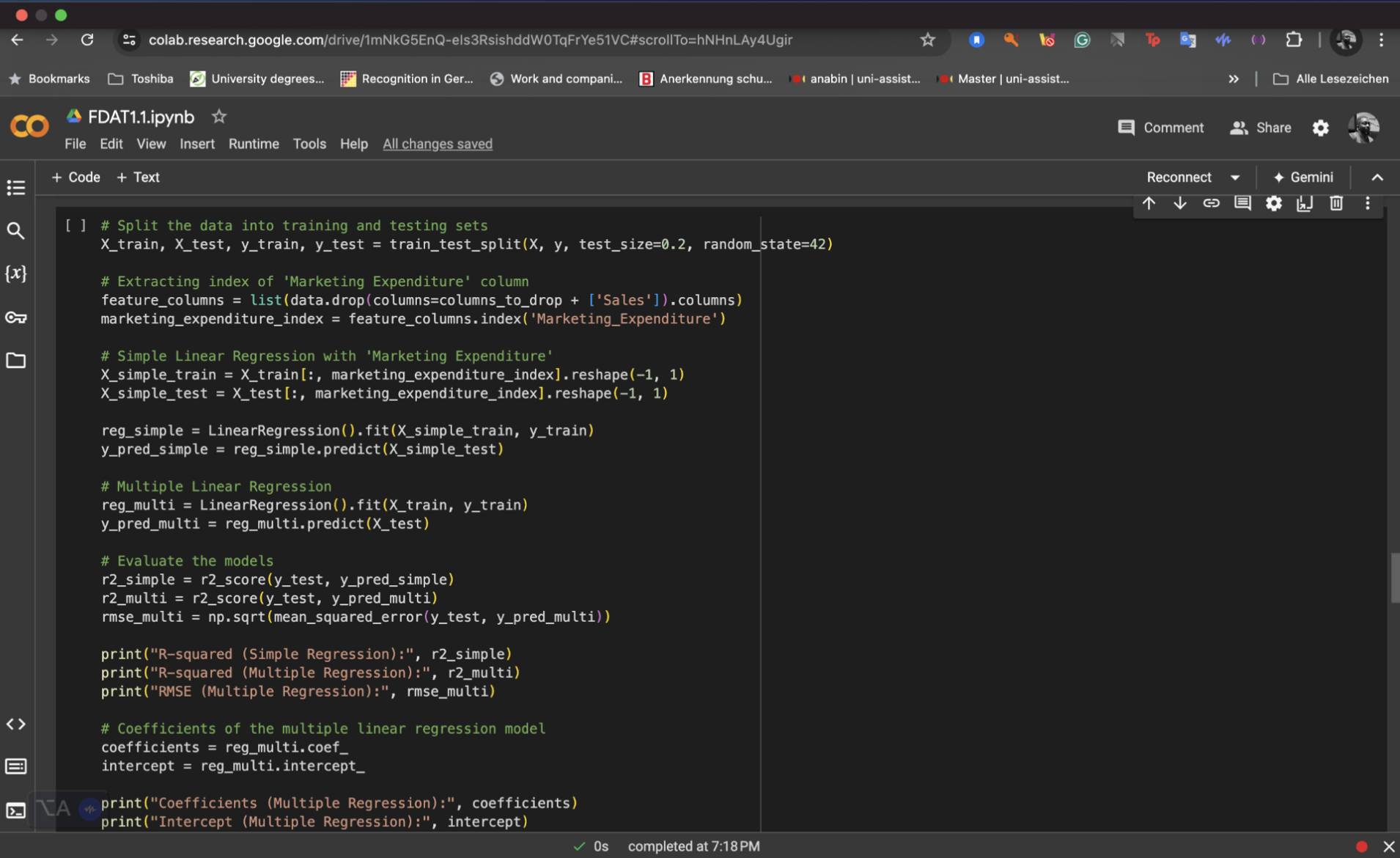Copy link to cell icon
This screenshot has height=858, width=1400.
1211,203
